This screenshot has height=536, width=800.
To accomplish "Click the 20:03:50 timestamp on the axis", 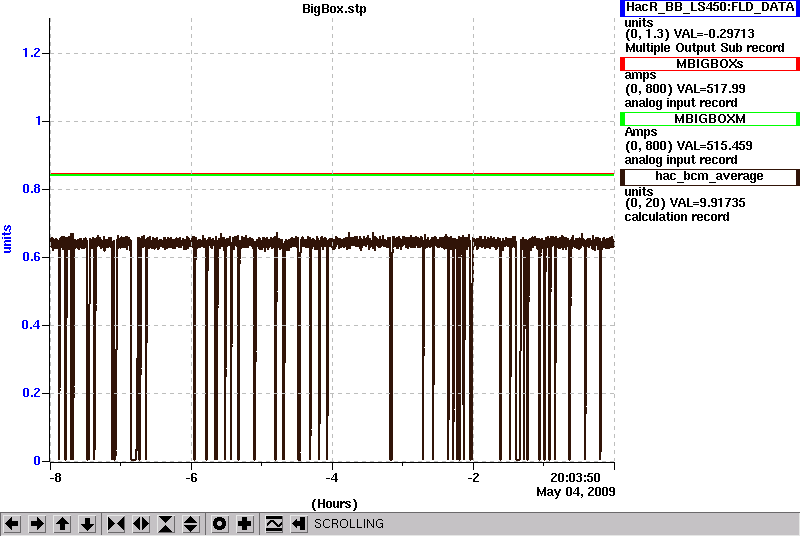I will [575, 478].
